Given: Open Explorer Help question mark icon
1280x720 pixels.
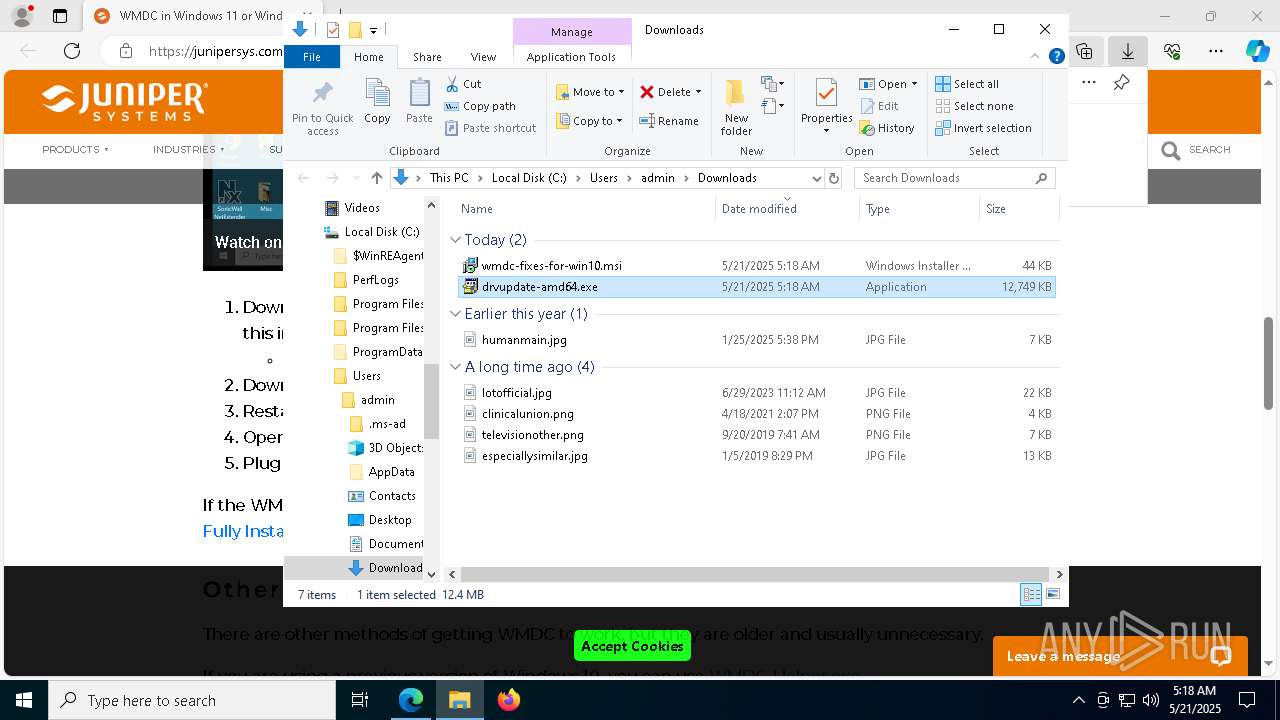Looking at the screenshot, I should click(1056, 57).
